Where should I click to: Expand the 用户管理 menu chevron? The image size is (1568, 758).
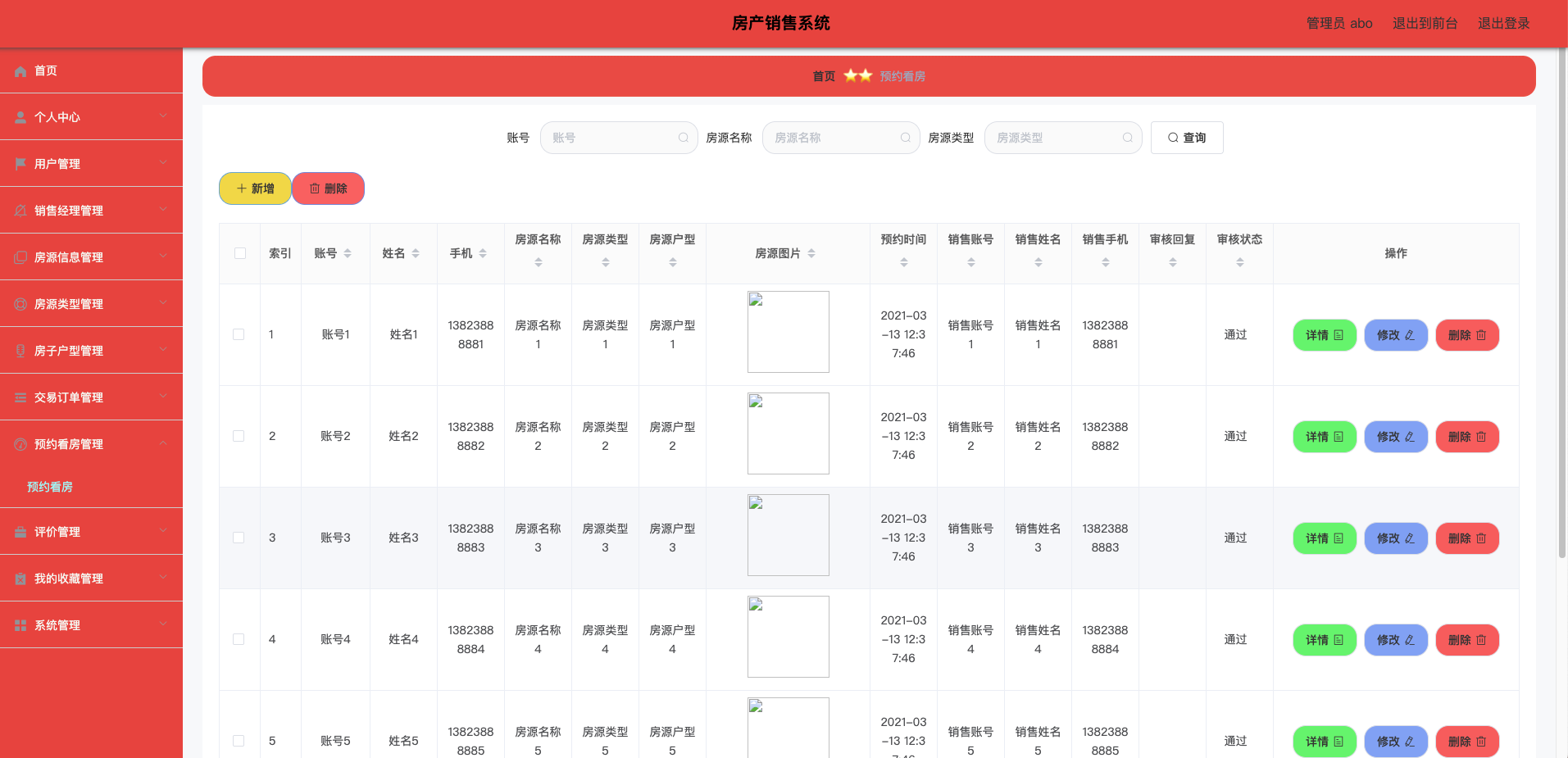click(x=163, y=163)
